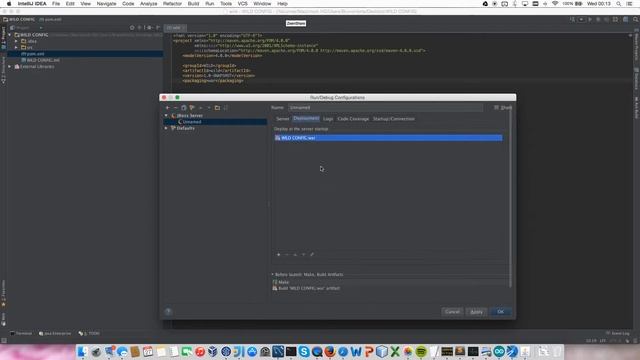Expand External Libraries in the project tree
The height and width of the screenshot is (360, 640).
(10, 67)
